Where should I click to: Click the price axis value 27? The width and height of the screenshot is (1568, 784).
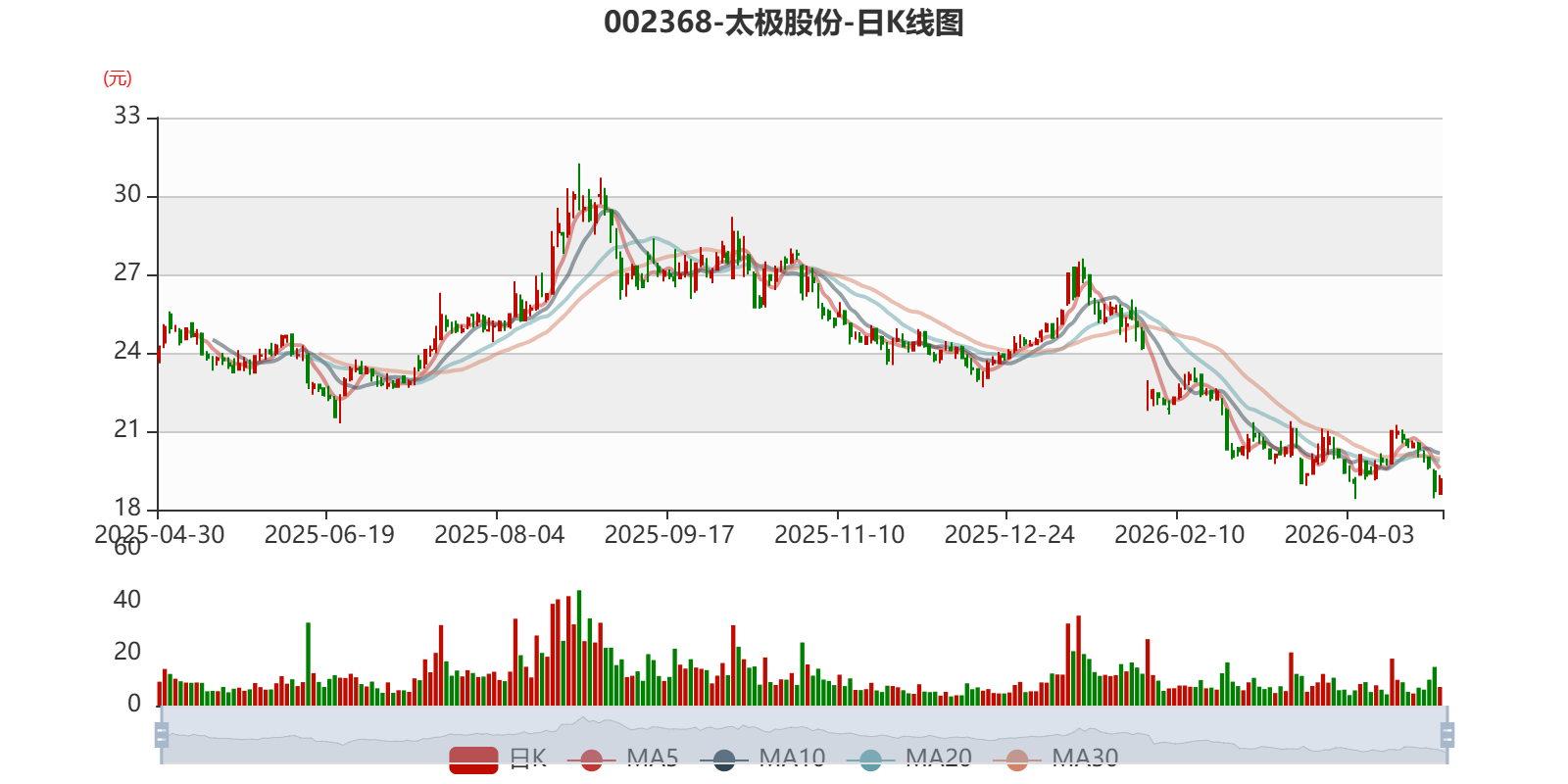click(x=127, y=272)
